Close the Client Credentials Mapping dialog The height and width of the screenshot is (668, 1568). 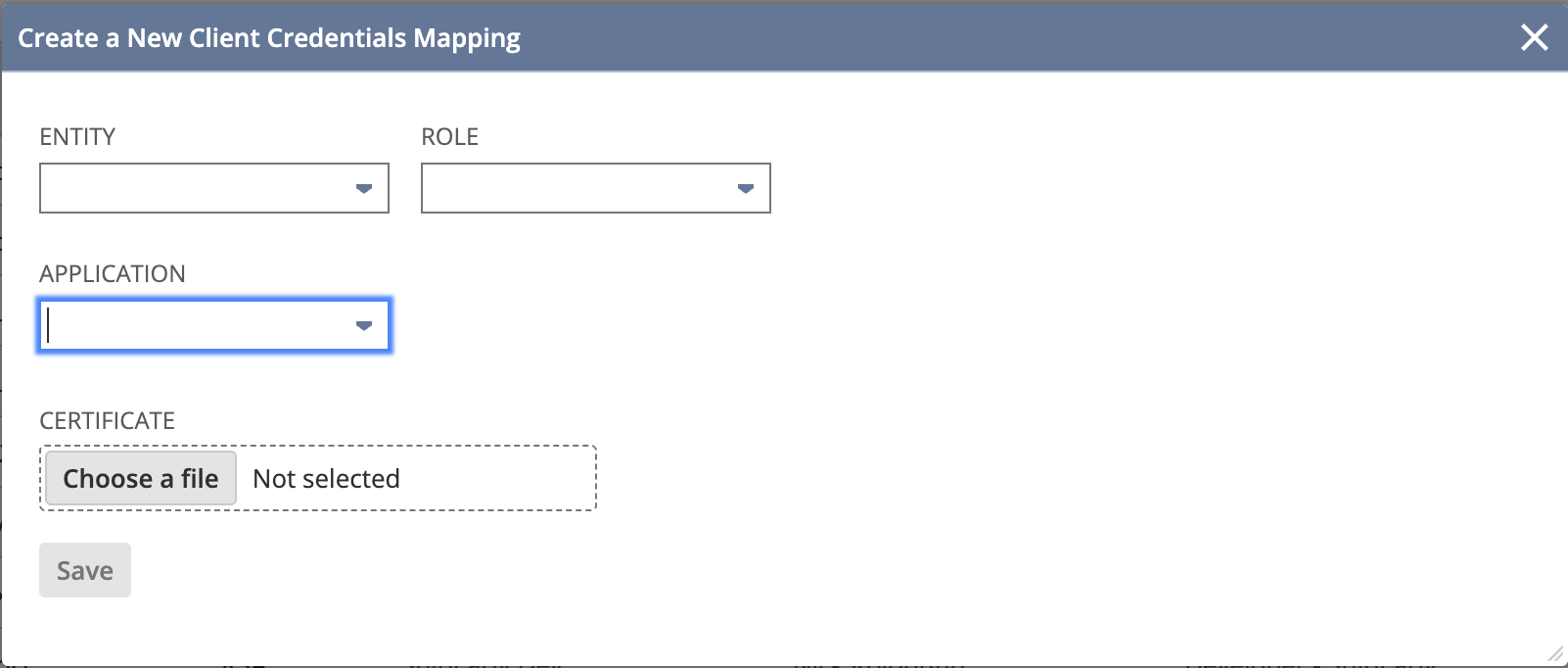tap(1534, 37)
